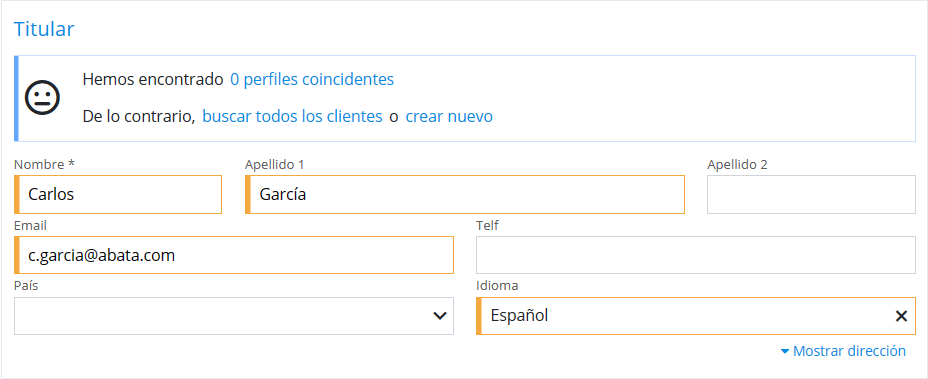This screenshot has height=379, width=928.
Task: Select the 'crear nuevo' link
Action: pos(449,117)
